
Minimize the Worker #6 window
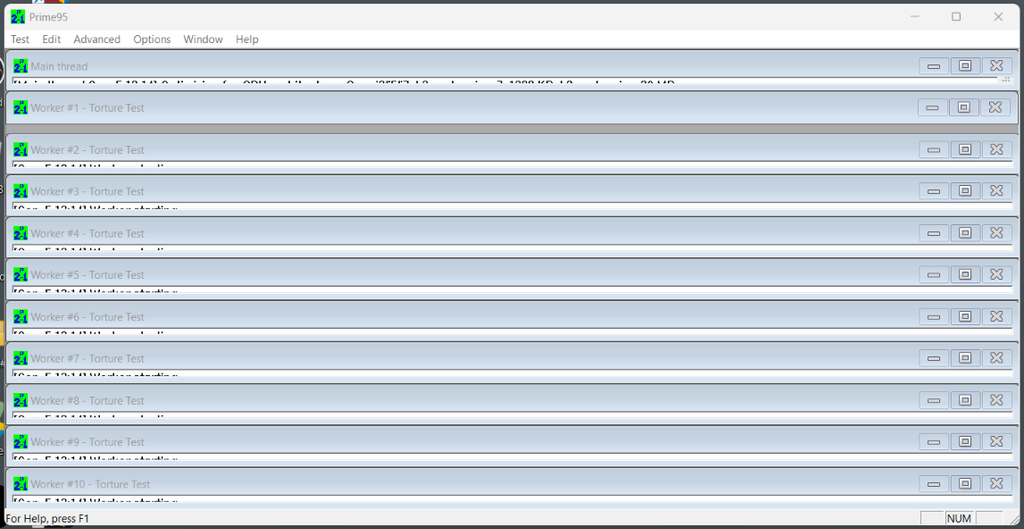pyautogui.click(x=934, y=316)
